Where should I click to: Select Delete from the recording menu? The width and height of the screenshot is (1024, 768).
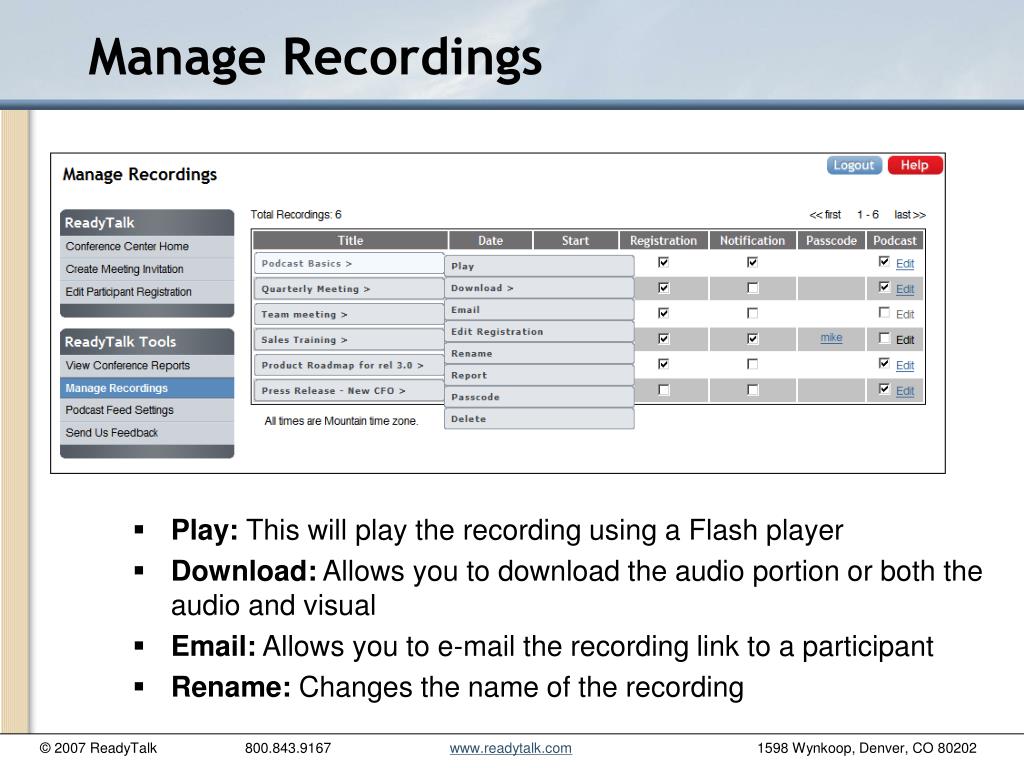point(539,419)
